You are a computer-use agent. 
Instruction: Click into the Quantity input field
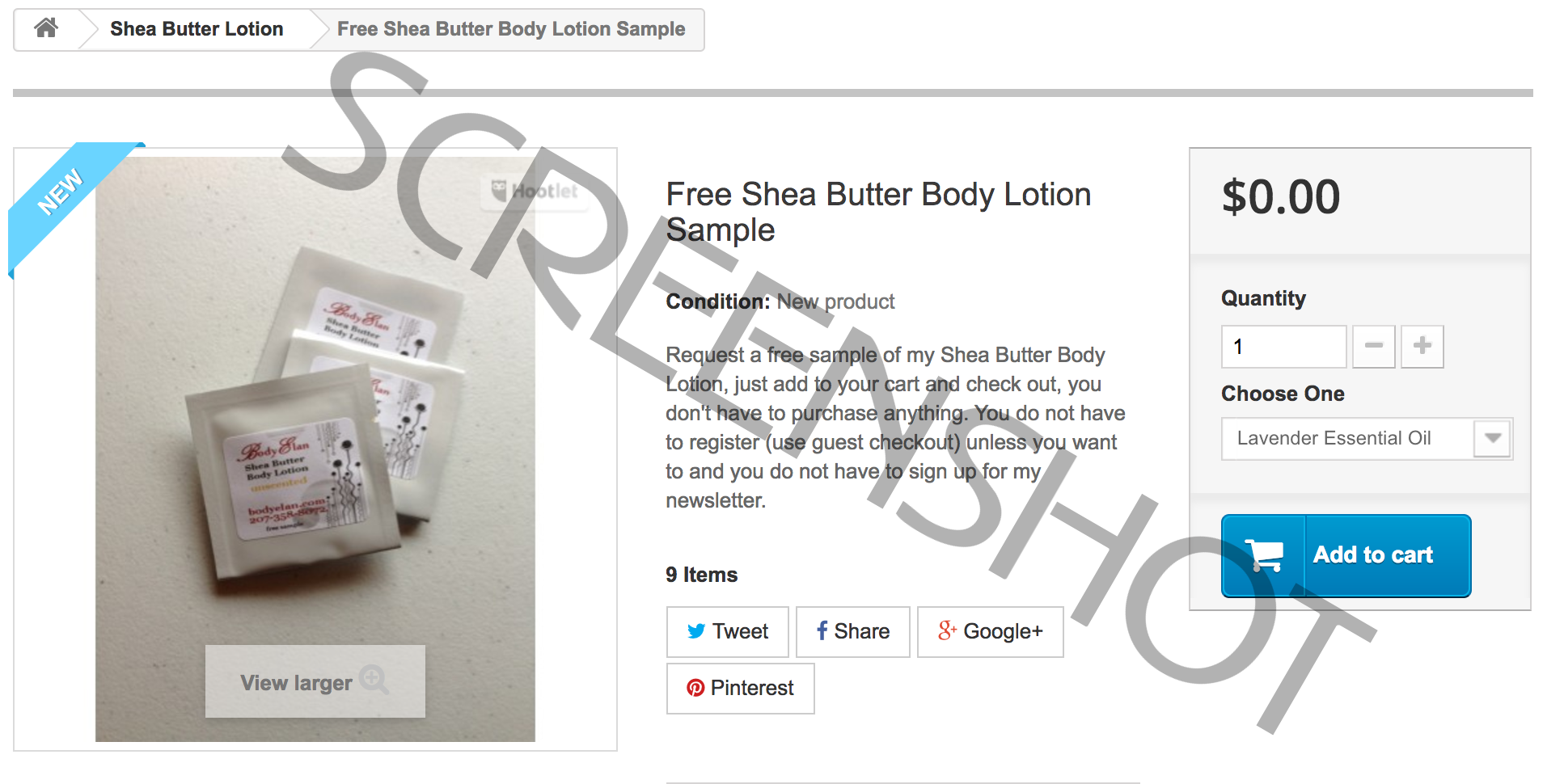[x=1283, y=346]
